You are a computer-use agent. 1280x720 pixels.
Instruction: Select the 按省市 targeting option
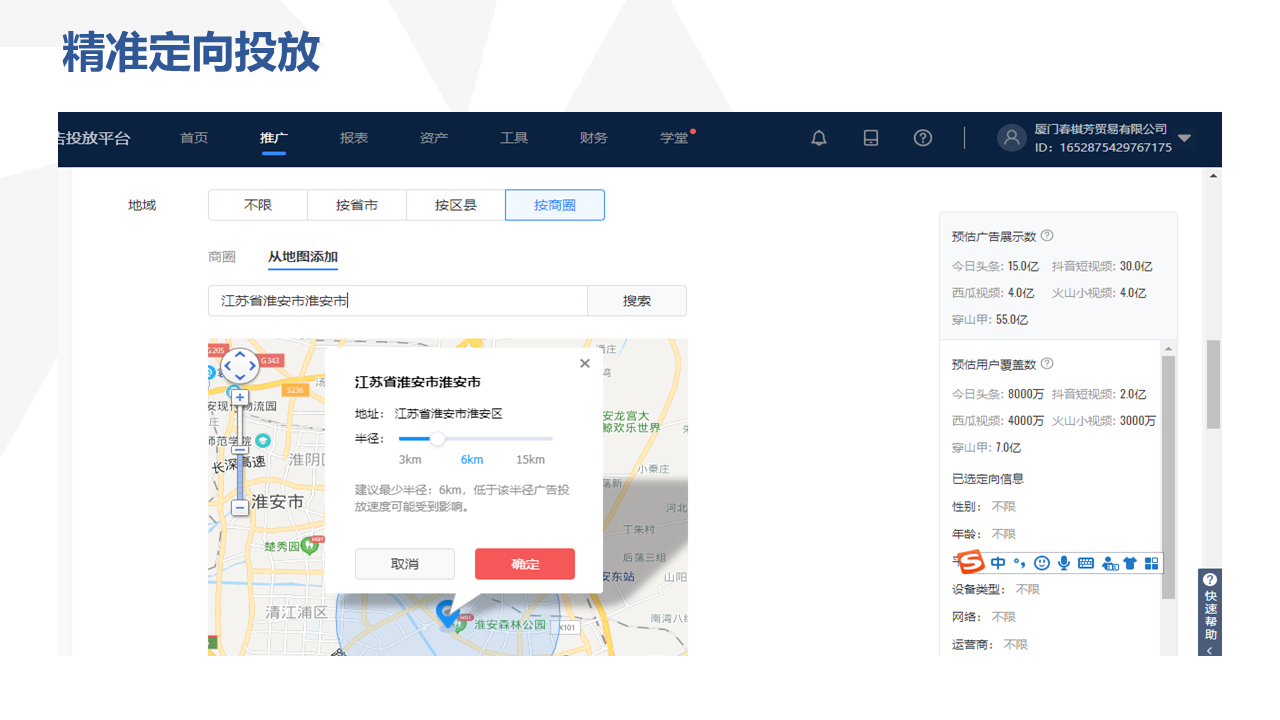pyautogui.click(x=356, y=204)
